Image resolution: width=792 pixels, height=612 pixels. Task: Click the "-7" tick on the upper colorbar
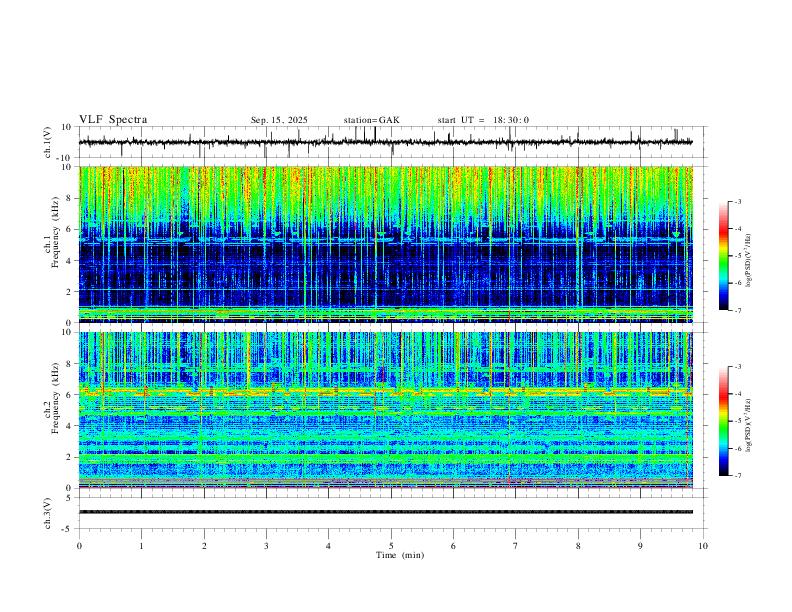pyautogui.click(x=738, y=311)
